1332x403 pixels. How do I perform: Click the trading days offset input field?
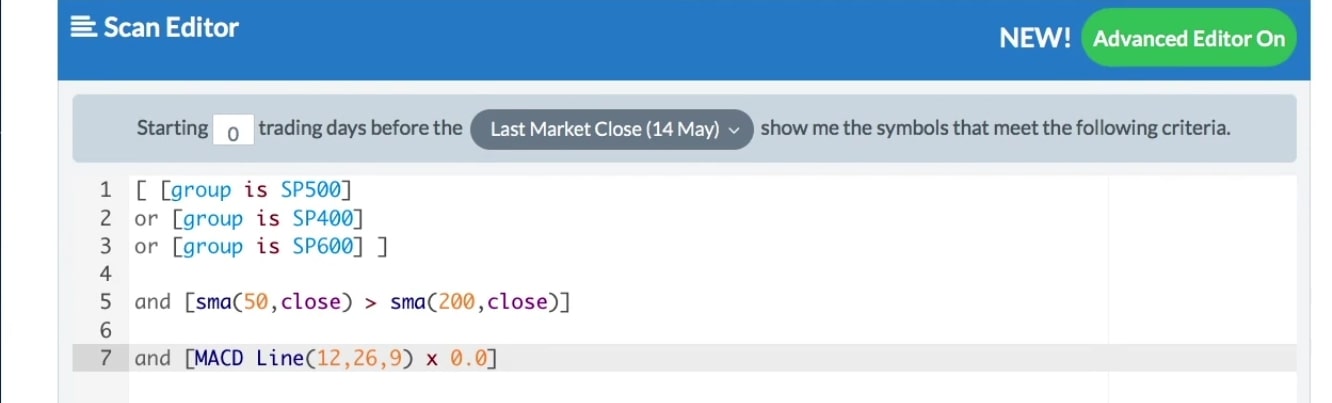[x=233, y=130]
